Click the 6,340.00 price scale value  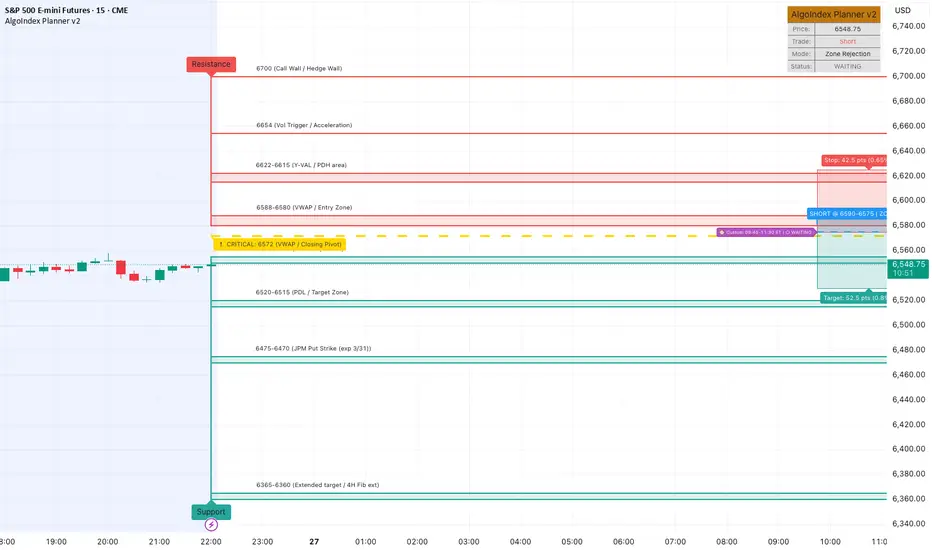909,524
